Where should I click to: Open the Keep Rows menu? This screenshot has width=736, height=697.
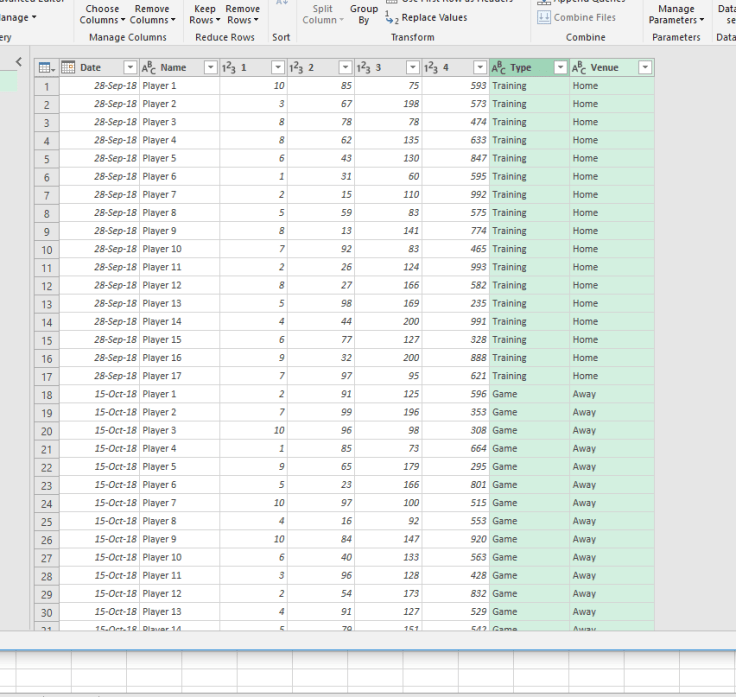click(204, 14)
